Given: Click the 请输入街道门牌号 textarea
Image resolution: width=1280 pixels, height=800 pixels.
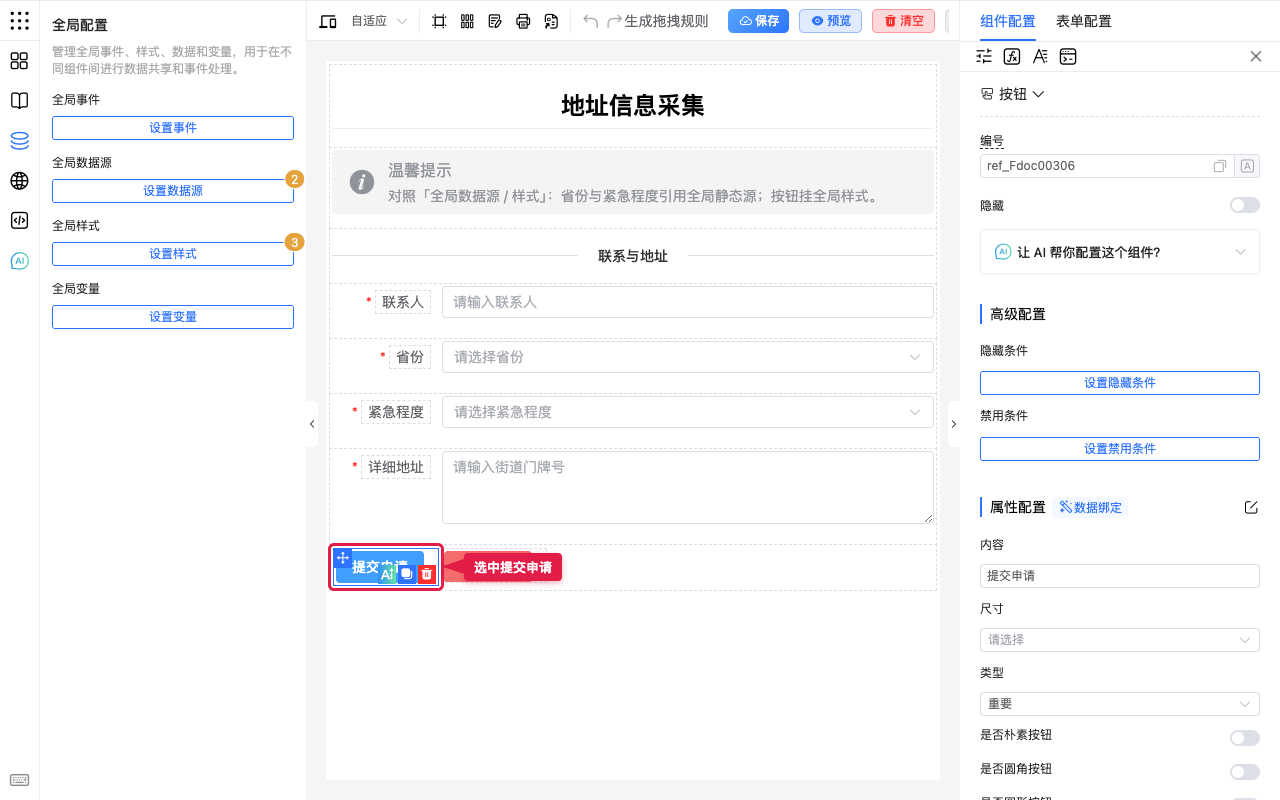Looking at the screenshot, I should pos(688,487).
